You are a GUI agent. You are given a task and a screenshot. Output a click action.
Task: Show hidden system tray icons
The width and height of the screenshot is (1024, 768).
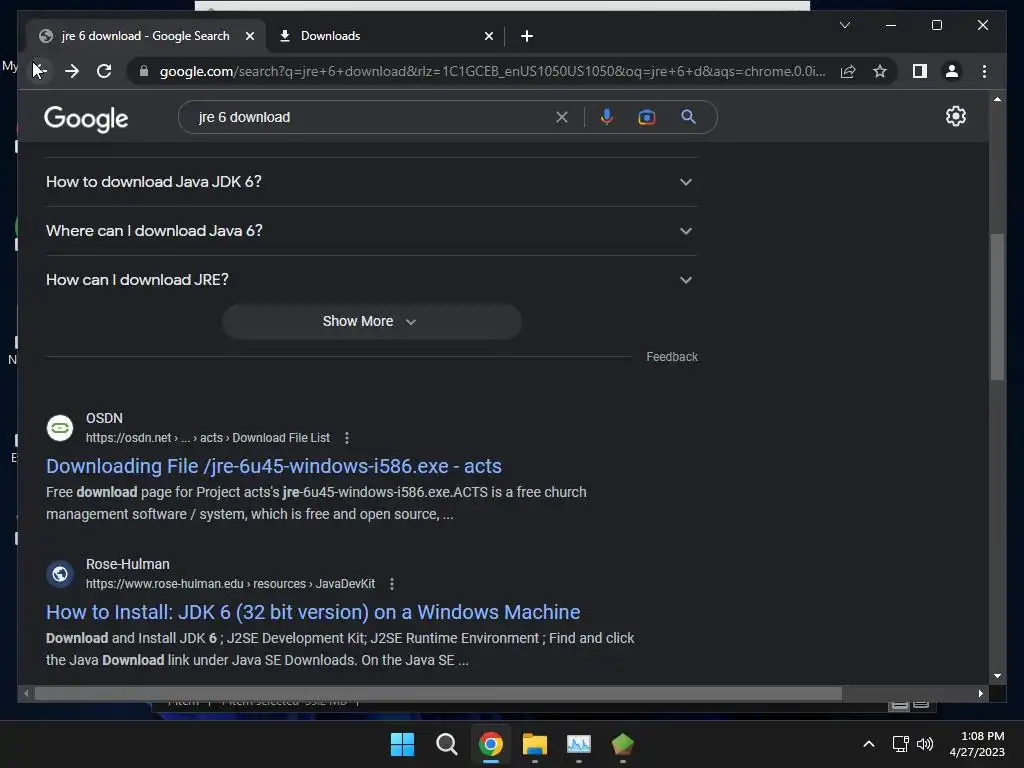(869, 744)
